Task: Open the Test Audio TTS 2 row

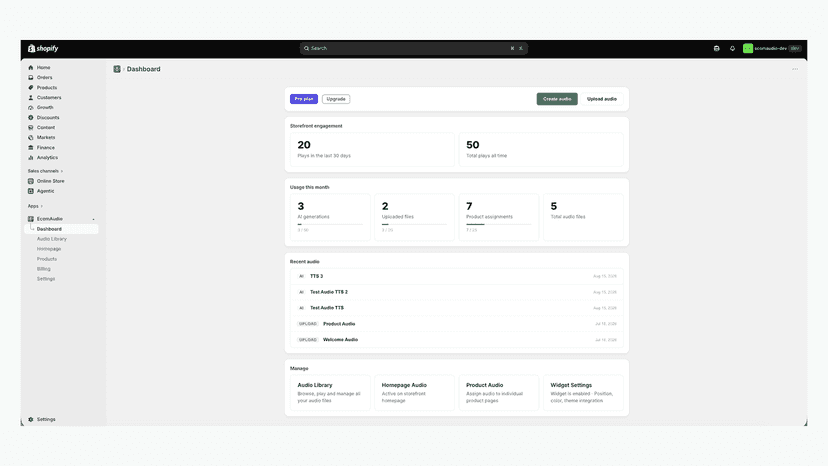Action: tap(457, 292)
